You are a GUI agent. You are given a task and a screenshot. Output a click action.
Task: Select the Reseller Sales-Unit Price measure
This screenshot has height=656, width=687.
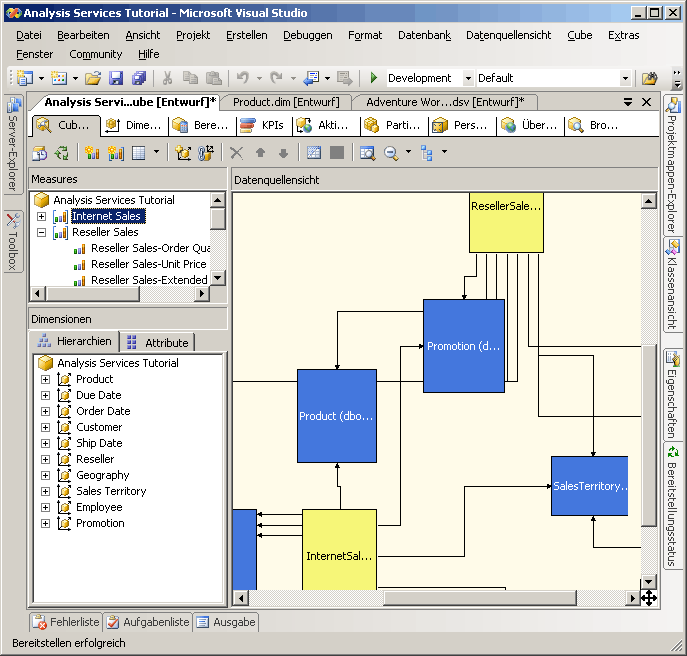click(149, 264)
